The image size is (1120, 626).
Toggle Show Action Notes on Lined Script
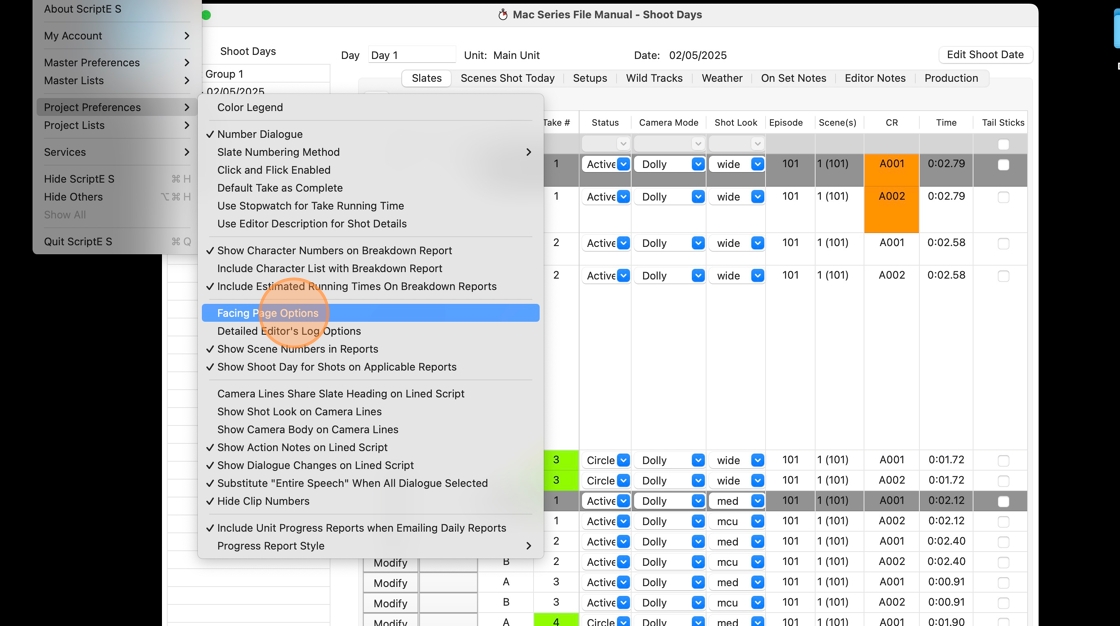click(370, 447)
